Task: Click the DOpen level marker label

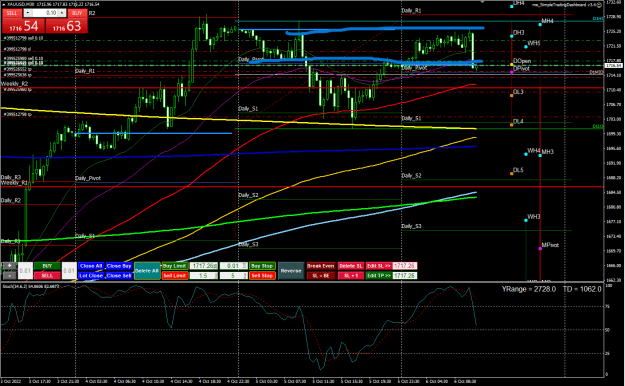Action: 522,61
